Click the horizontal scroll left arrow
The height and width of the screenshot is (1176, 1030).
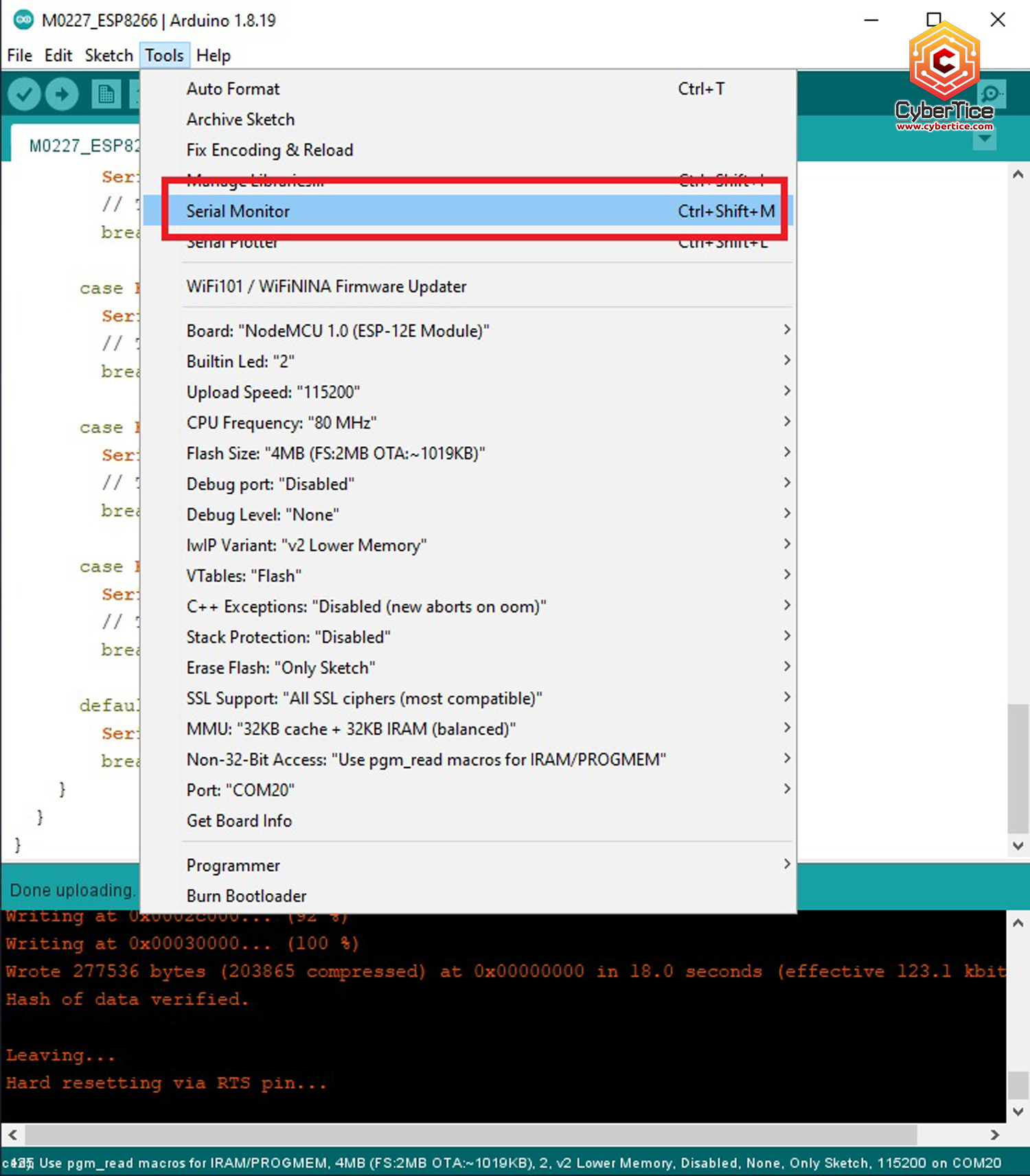[12, 1135]
